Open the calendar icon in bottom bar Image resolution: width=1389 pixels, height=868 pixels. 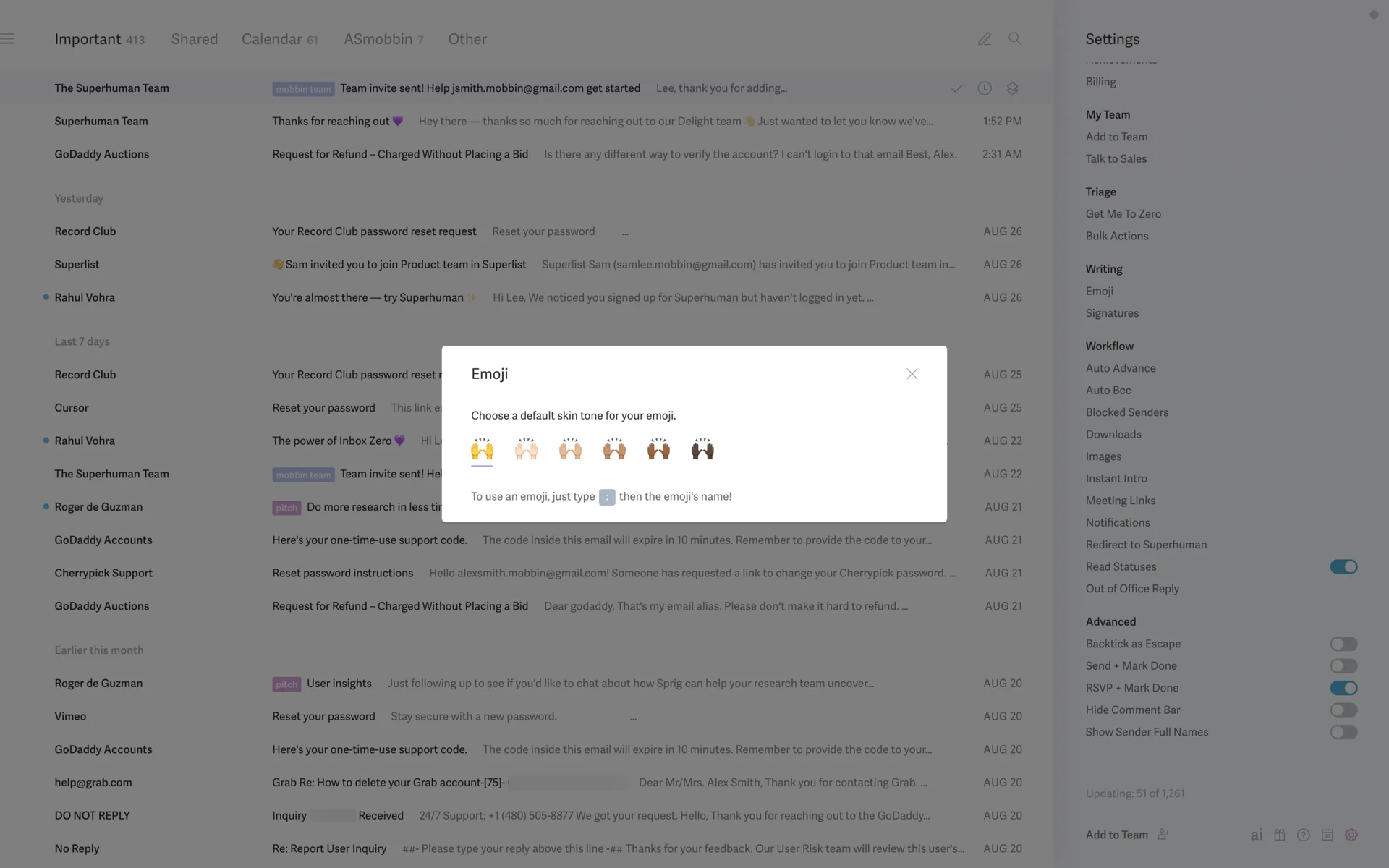coord(1328,835)
